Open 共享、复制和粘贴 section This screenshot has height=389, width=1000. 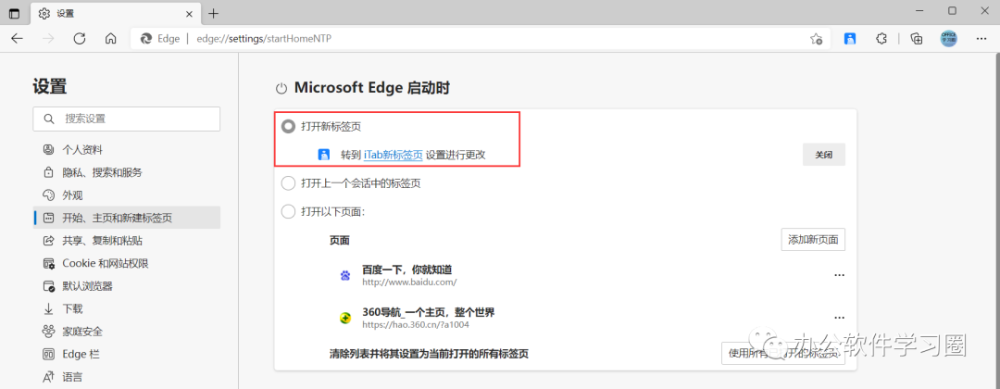(x=127, y=240)
